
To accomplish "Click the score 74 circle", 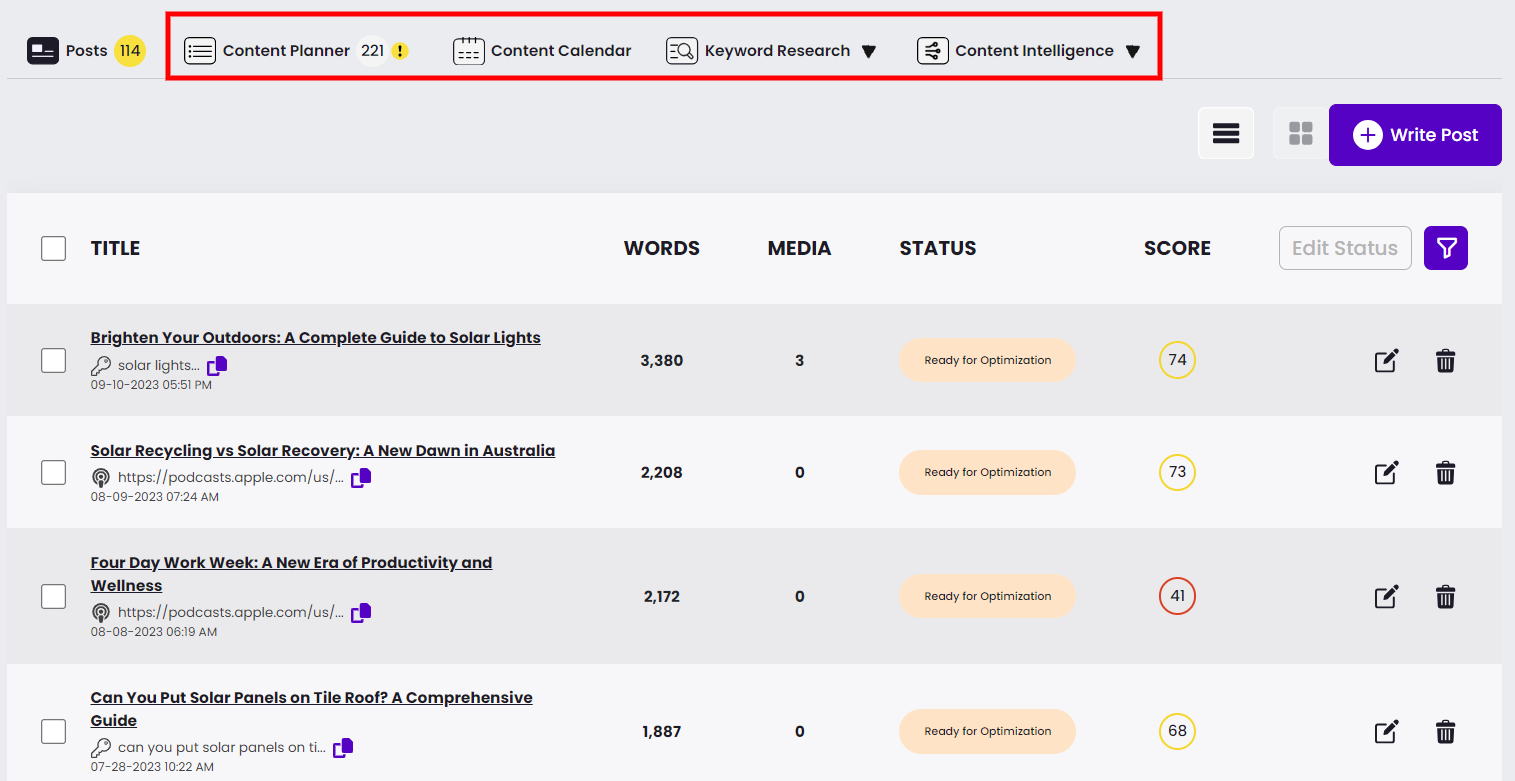I will (1177, 360).
